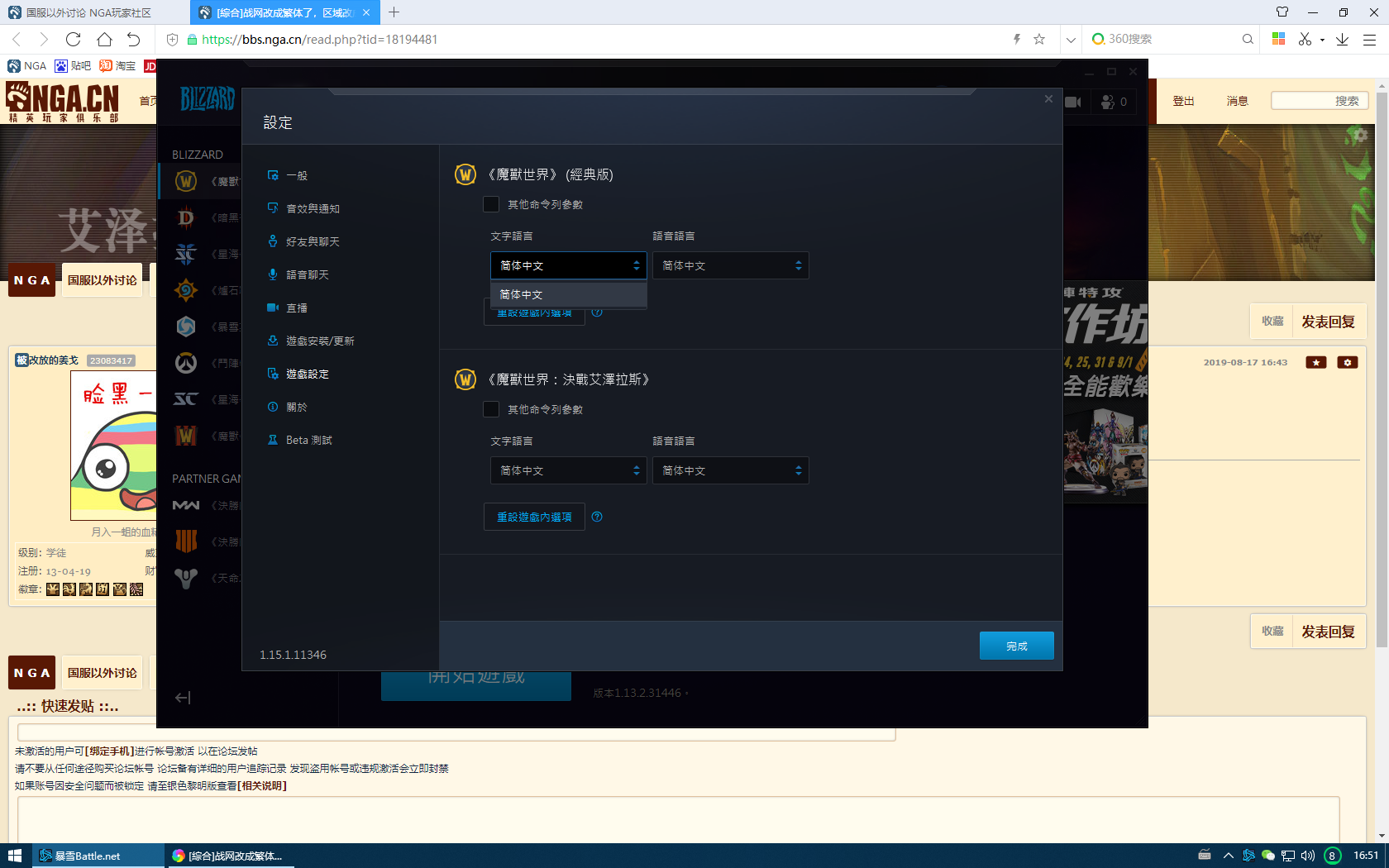This screenshot has height=868, width=1389.
Task: Open the 好友與聊天 settings section
Action: pos(303,241)
